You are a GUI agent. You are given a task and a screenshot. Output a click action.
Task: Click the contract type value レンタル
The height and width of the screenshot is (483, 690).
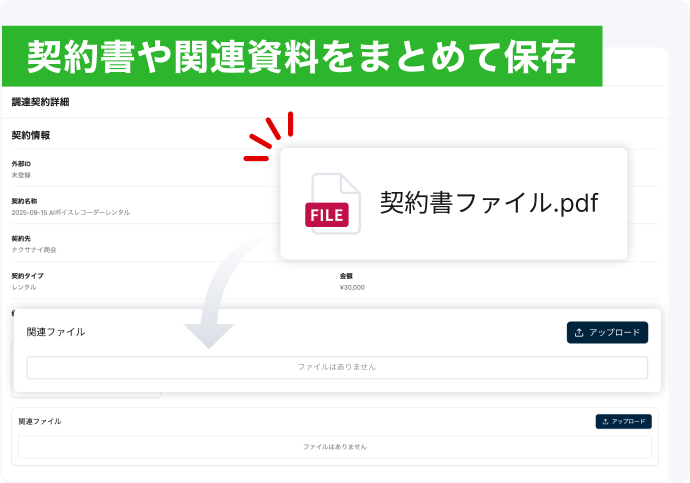[x=24, y=287]
